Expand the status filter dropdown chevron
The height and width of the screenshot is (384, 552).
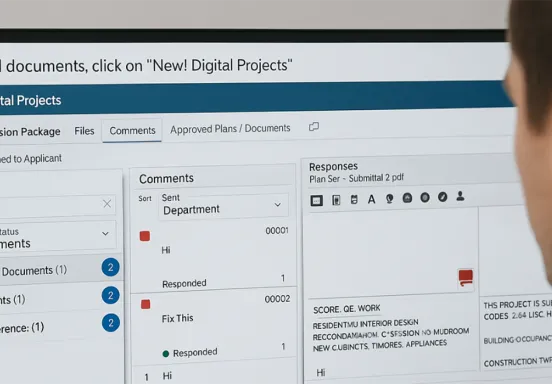[x=105, y=234]
